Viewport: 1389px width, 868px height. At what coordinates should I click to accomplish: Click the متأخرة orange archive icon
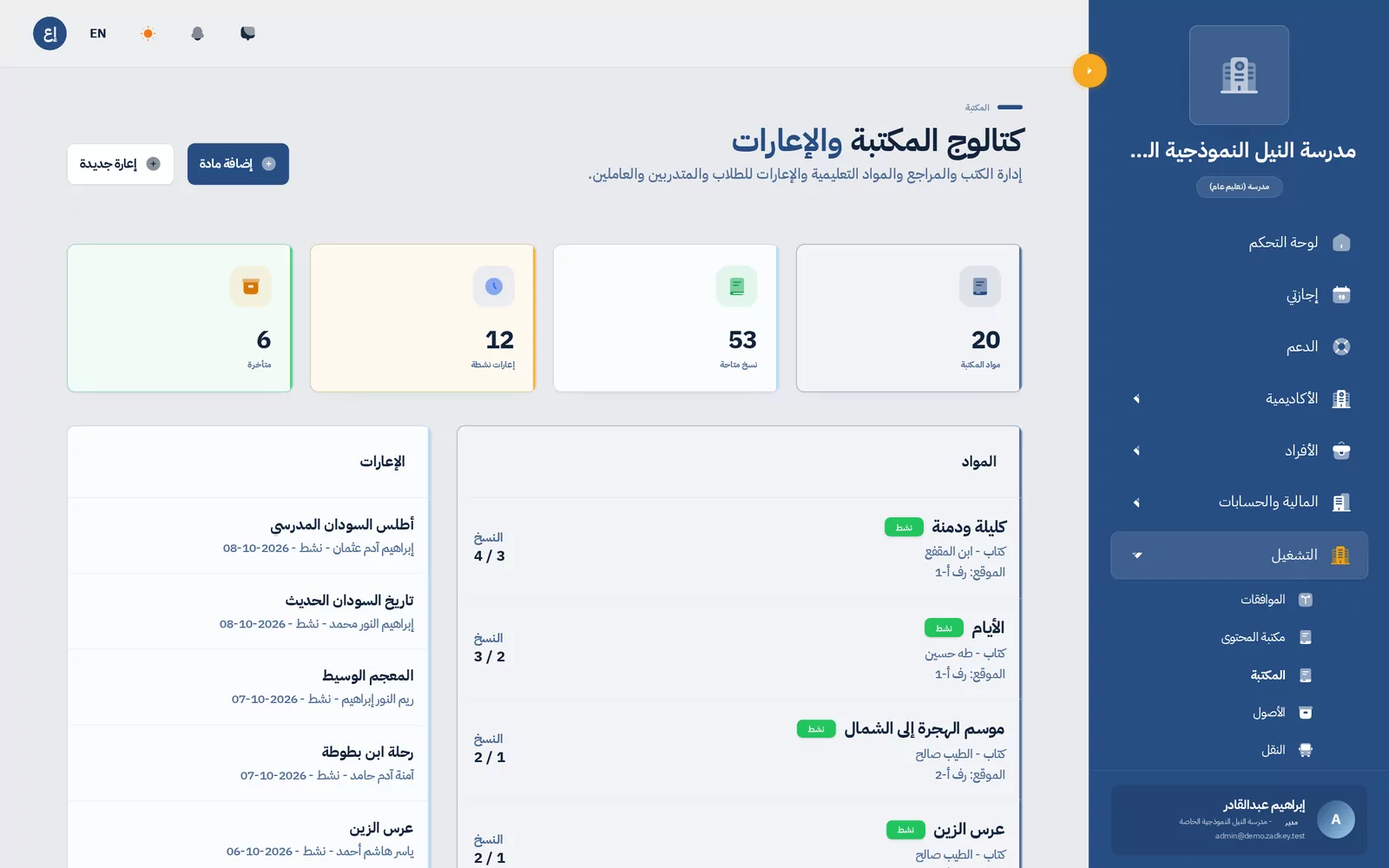pyautogui.click(x=251, y=286)
